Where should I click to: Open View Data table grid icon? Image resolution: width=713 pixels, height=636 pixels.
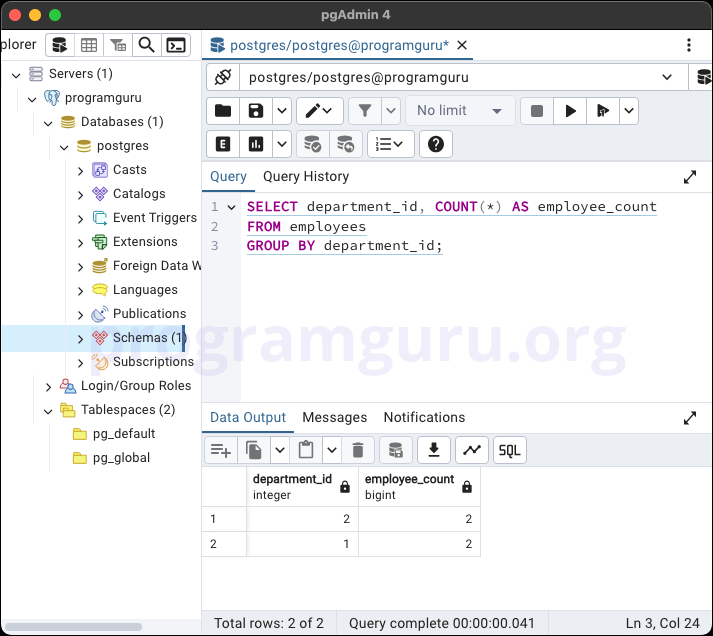tap(89, 45)
